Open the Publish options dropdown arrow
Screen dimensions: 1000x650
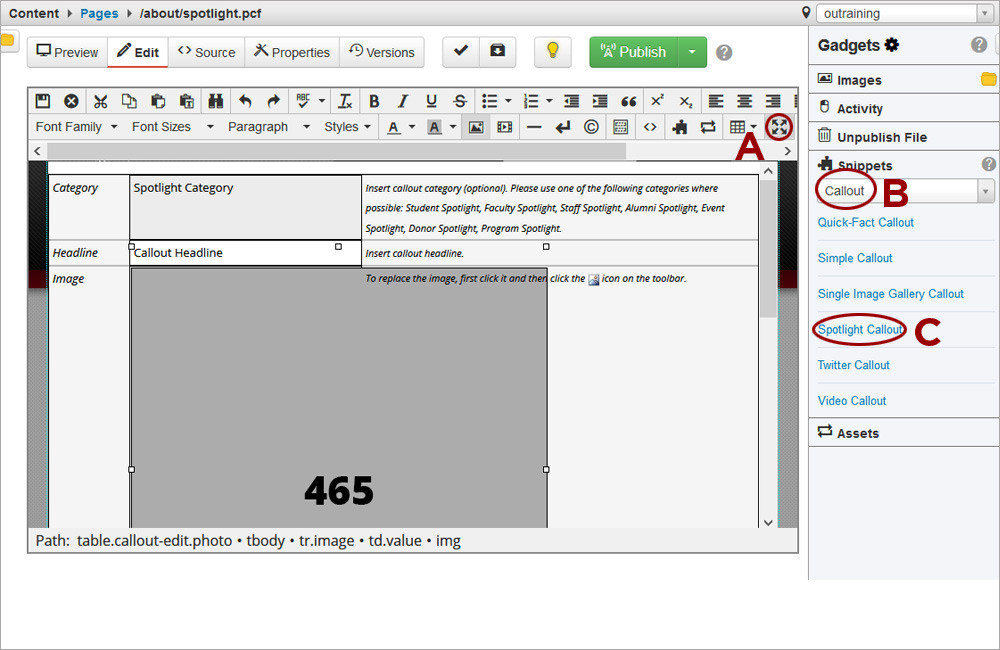click(692, 52)
